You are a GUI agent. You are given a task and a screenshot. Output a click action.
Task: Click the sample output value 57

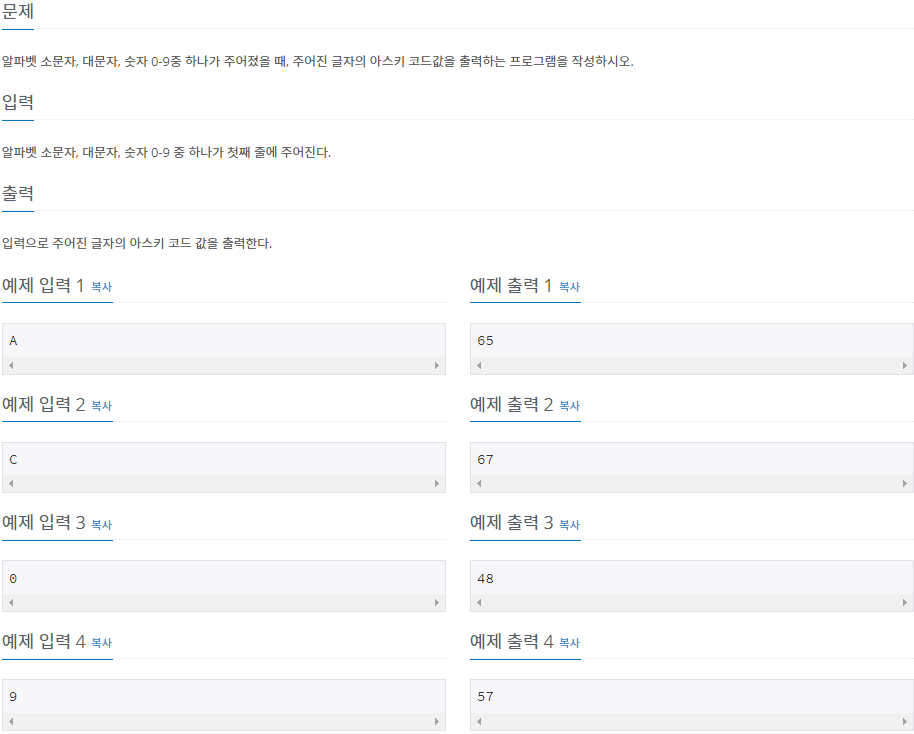point(485,697)
